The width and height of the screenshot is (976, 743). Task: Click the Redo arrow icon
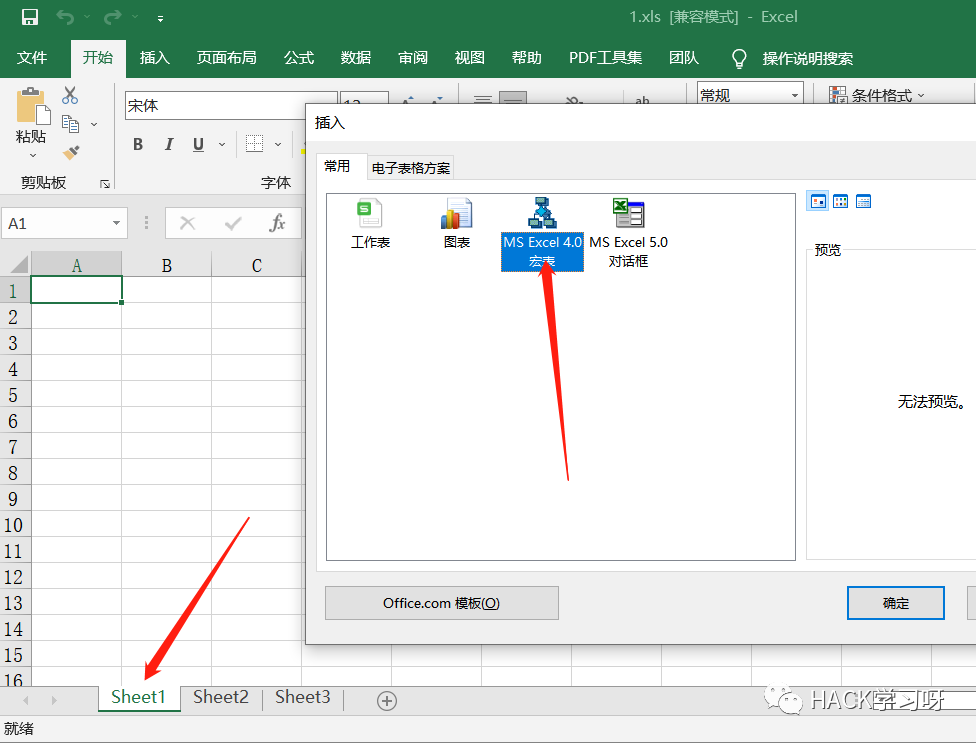pyautogui.click(x=113, y=17)
